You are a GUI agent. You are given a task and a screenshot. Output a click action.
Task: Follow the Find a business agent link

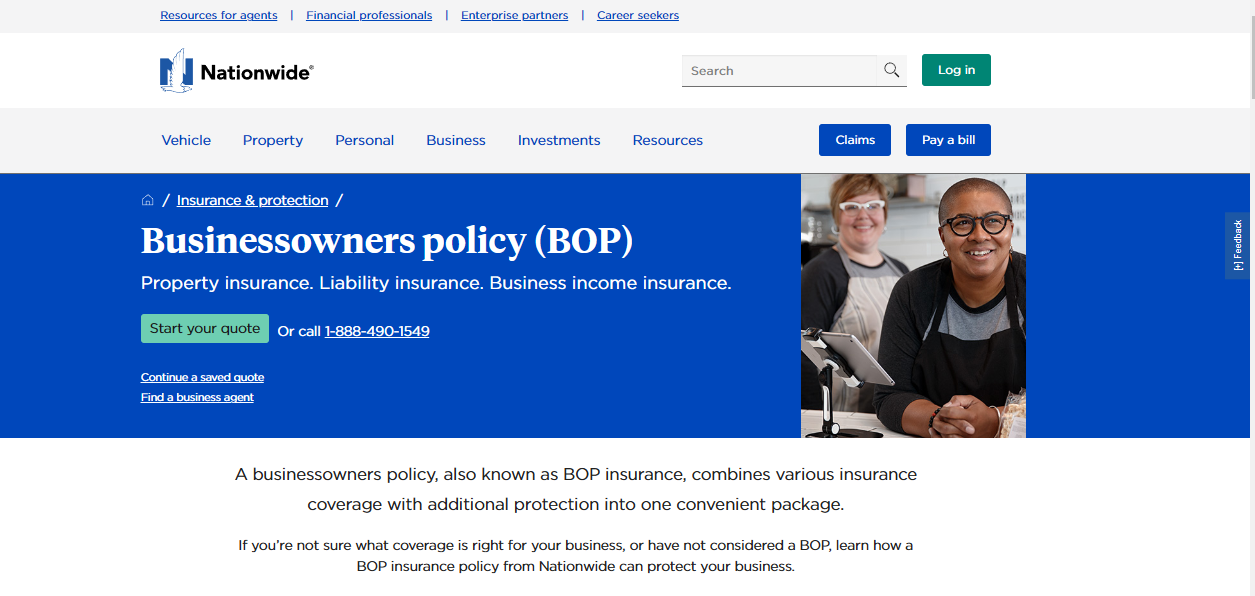[x=197, y=397]
